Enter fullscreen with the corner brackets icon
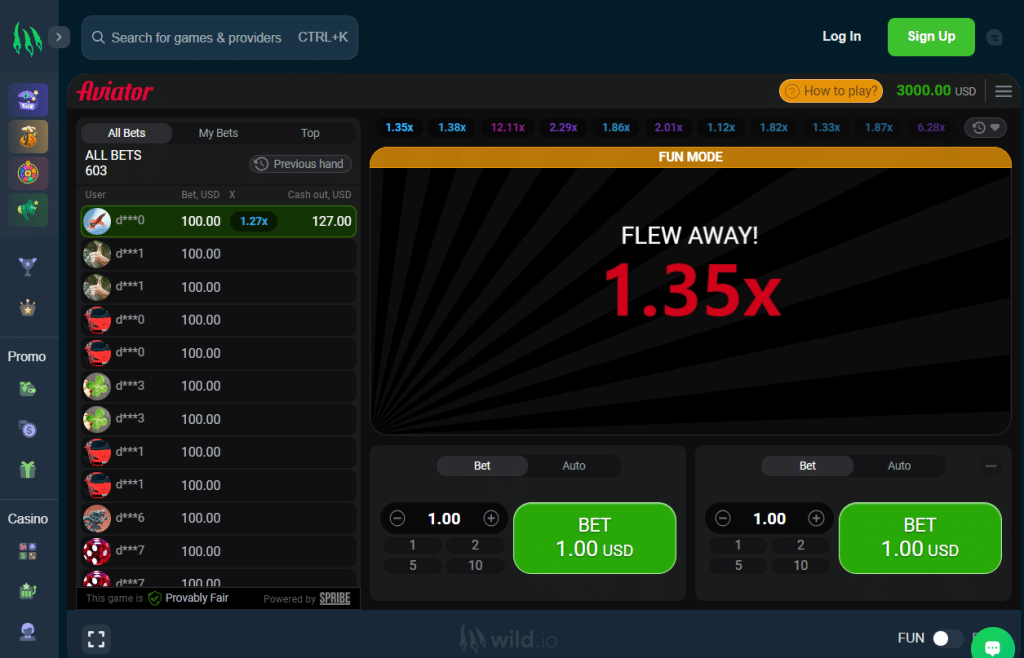The image size is (1024, 658). pyautogui.click(x=96, y=638)
